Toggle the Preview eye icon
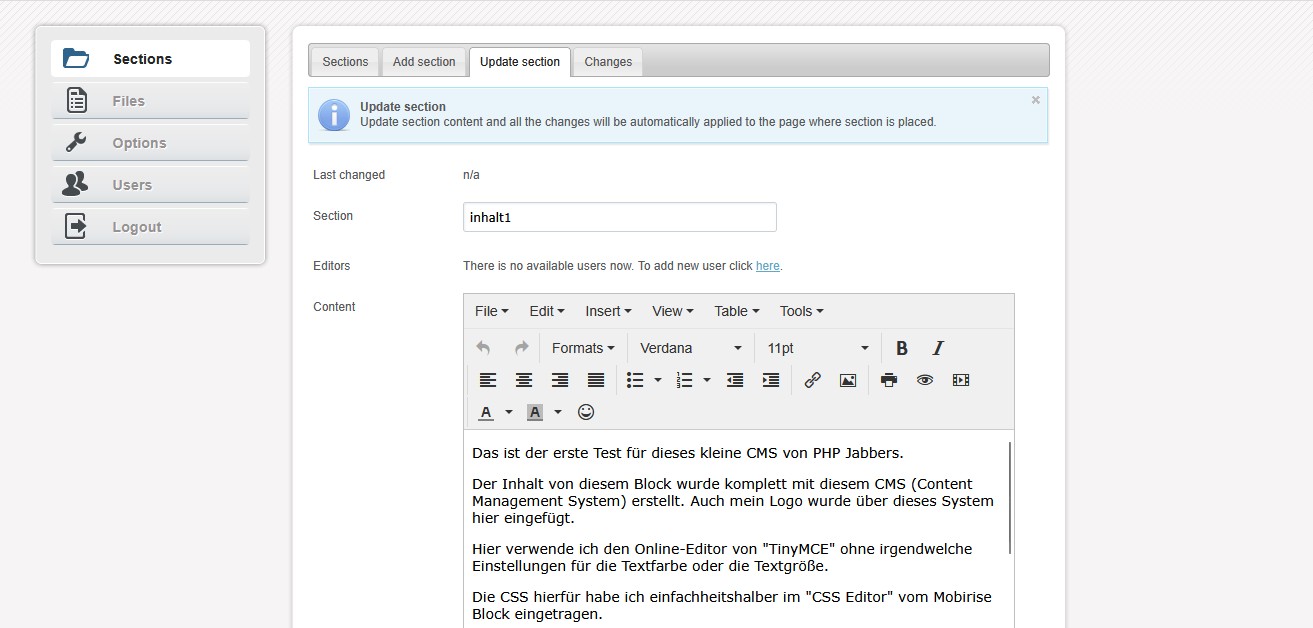This screenshot has height=628, width=1313. 925,380
